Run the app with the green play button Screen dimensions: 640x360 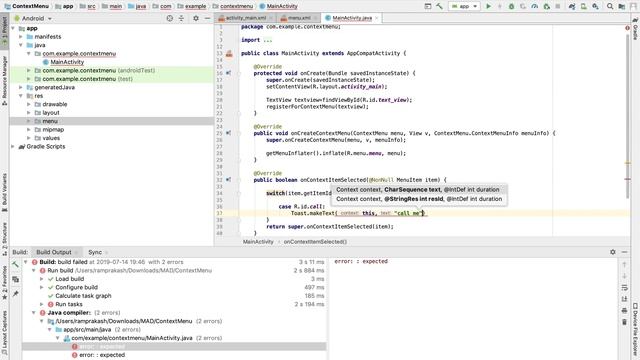(488, 6)
